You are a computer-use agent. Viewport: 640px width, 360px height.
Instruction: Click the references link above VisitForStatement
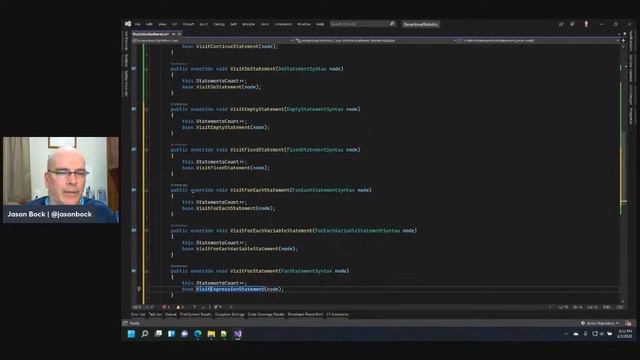pos(179,266)
